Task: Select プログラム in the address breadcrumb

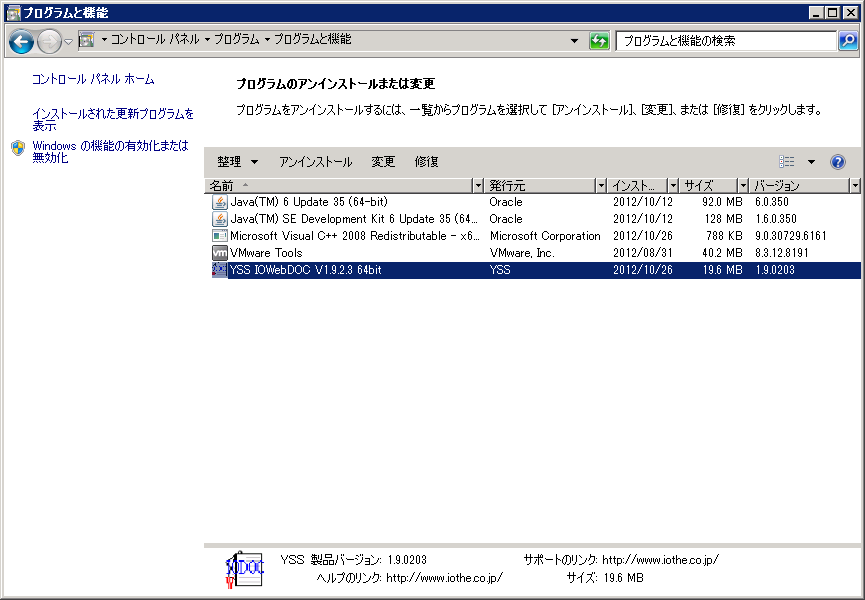Action: (x=237, y=40)
